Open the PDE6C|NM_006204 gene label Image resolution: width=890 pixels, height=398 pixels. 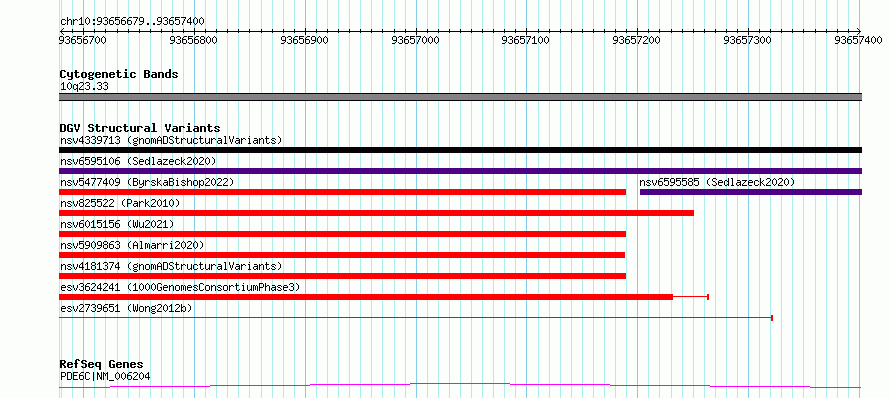(105, 376)
